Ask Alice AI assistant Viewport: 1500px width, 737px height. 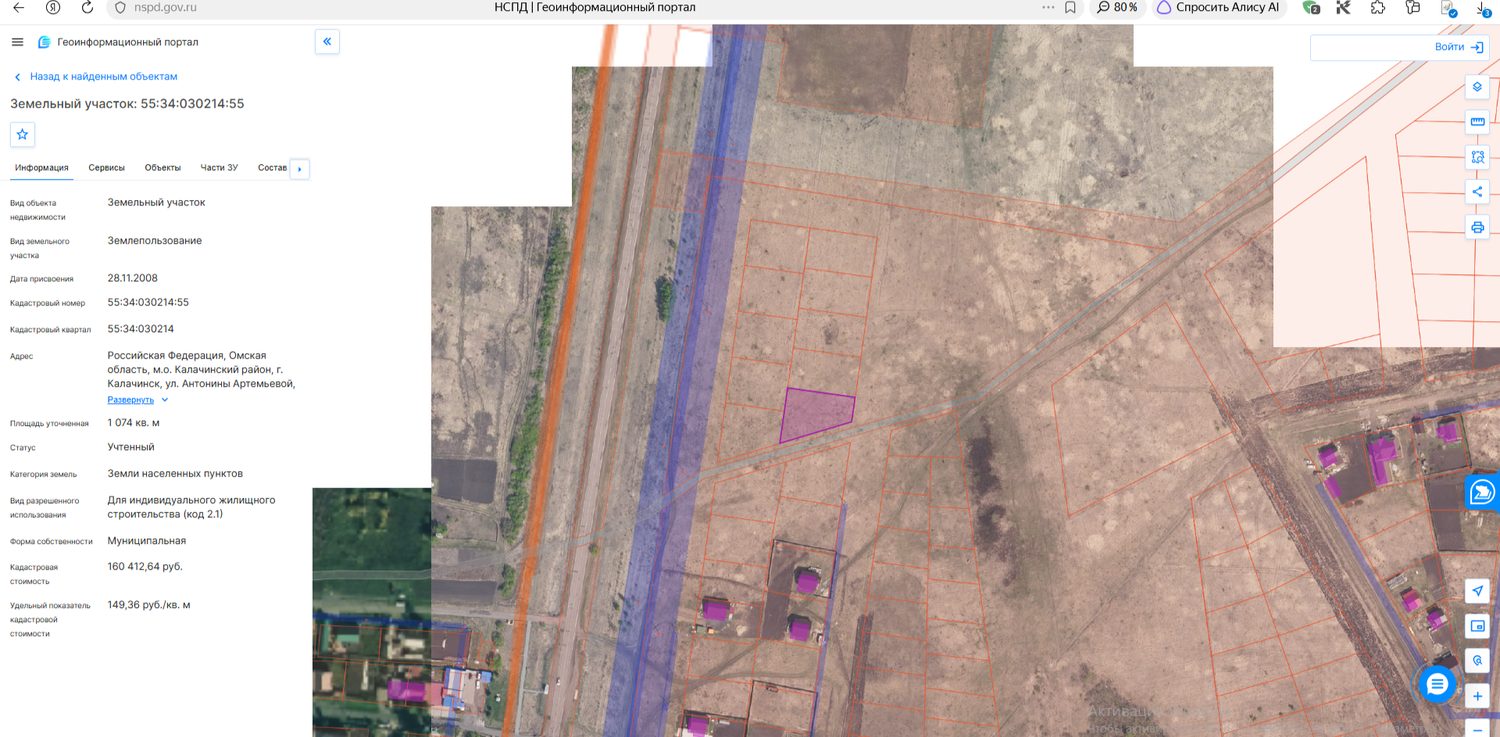tap(1217, 7)
